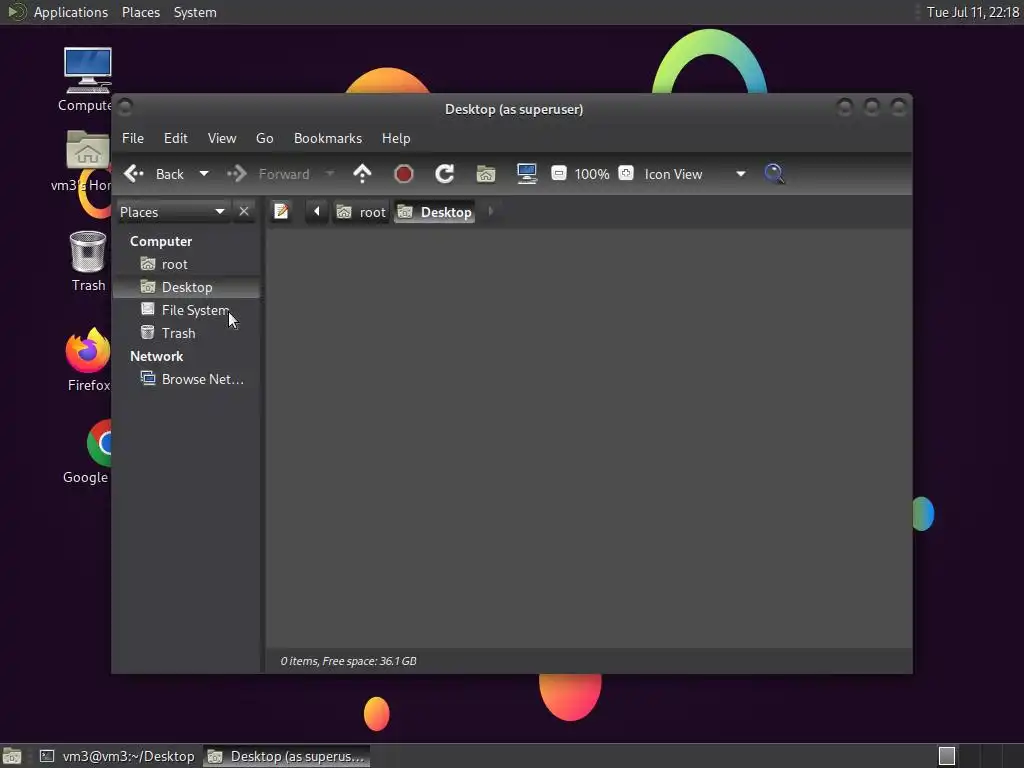Open the File menu
Image resolution: width=1024 pixels, height=768 pixels.
(133, 138)
